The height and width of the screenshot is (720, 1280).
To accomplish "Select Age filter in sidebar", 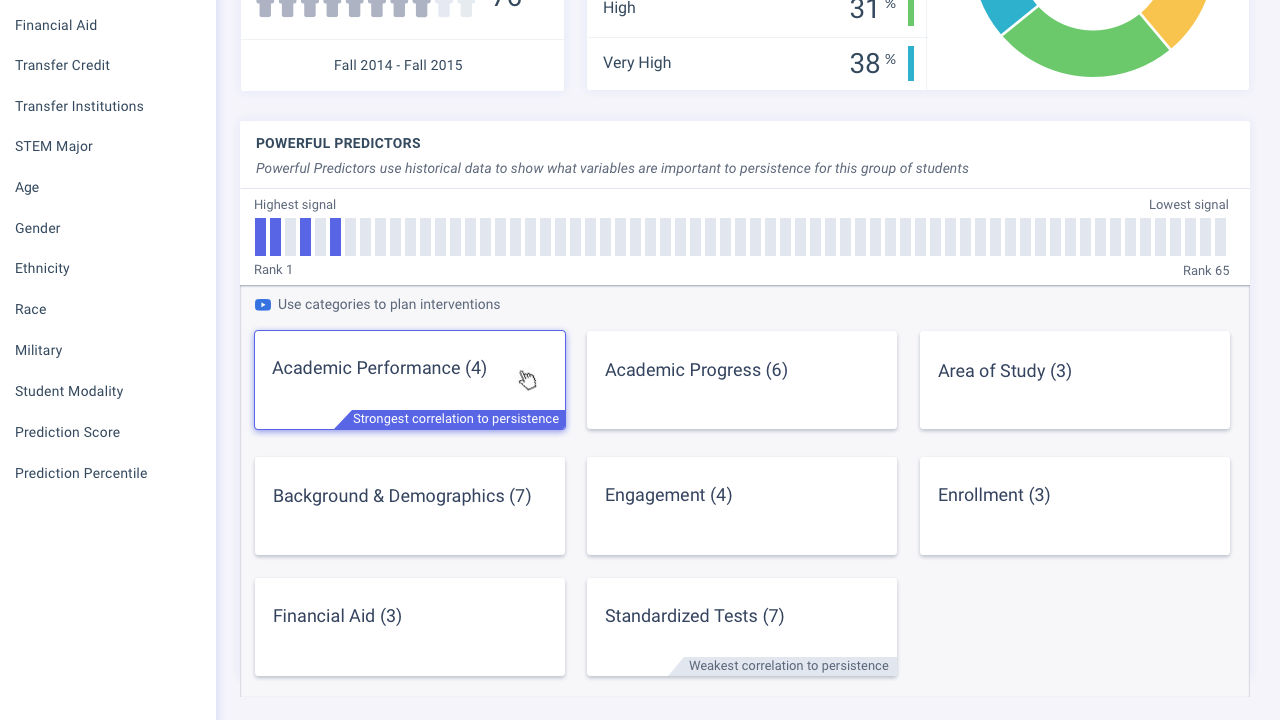I will click(x=27, y=187).
